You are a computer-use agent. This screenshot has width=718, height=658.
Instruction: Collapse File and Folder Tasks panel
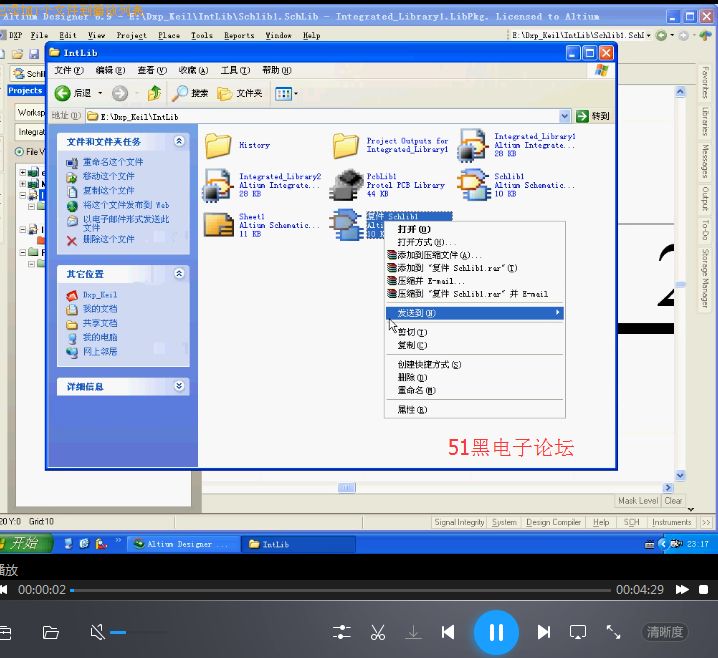click(x=179, y=141)
